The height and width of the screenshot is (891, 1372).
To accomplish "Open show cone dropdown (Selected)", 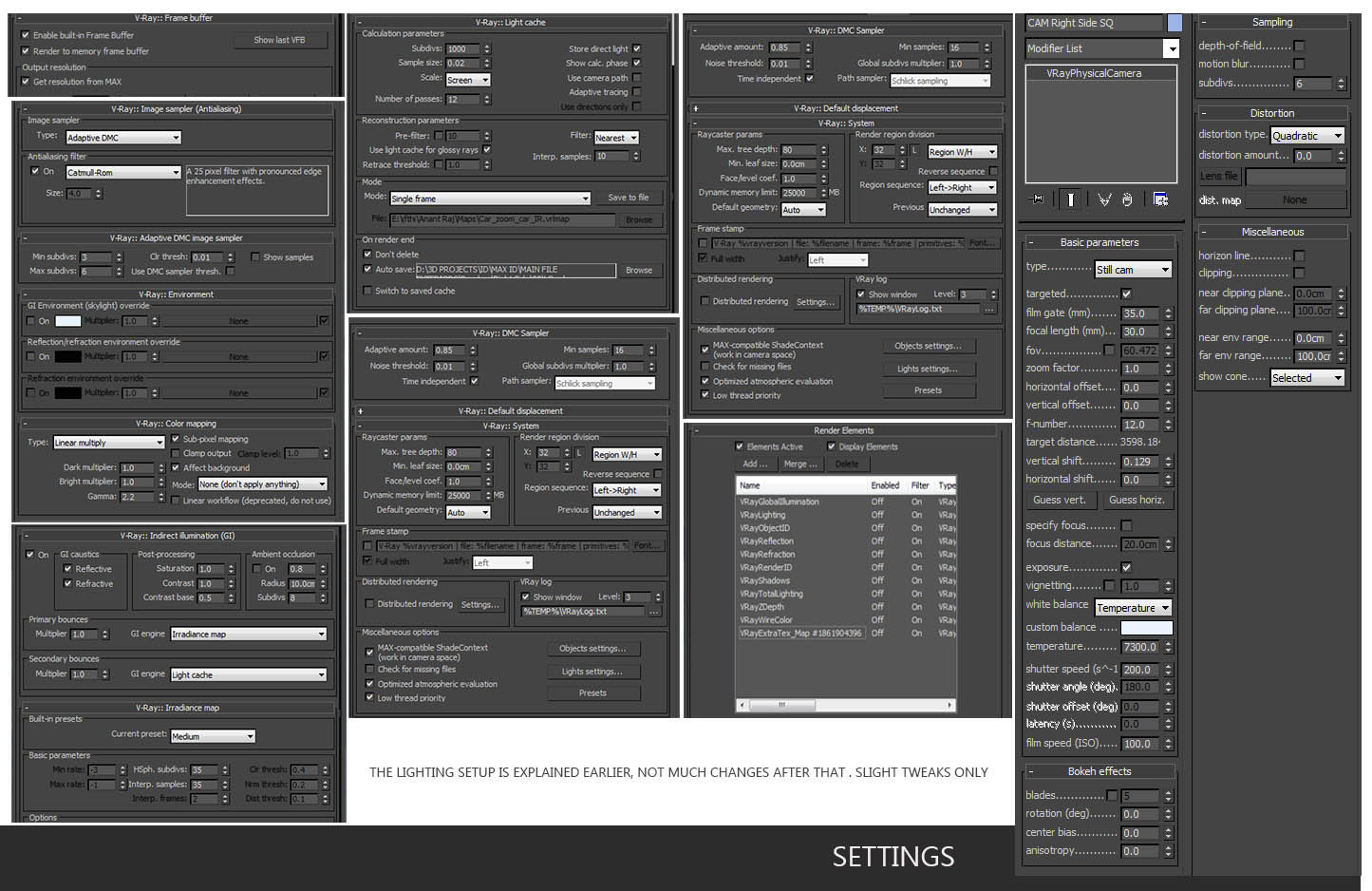I will pyautogui.click(x=1308, y=378).
